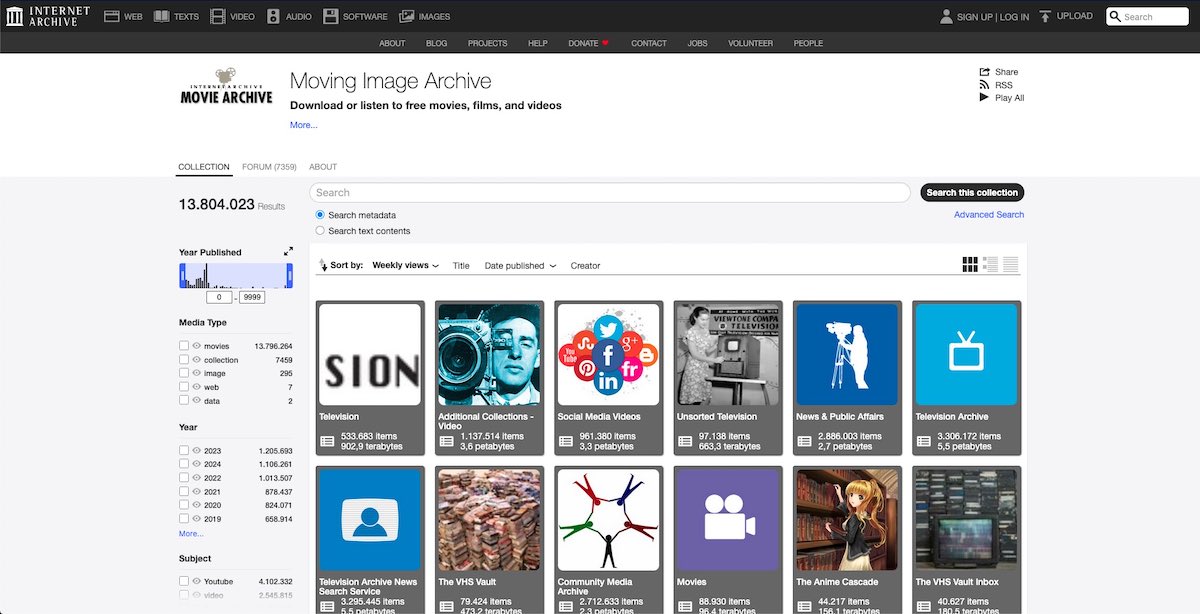Expand the Year Published histogram icon
1200x614 pixels.
point(288,252)
